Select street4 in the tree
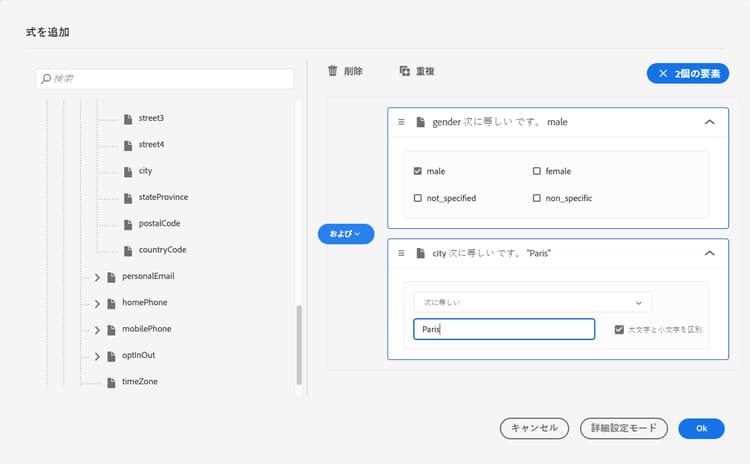The image size is (750, 464). pyautogui.click(x=151, y=144)
